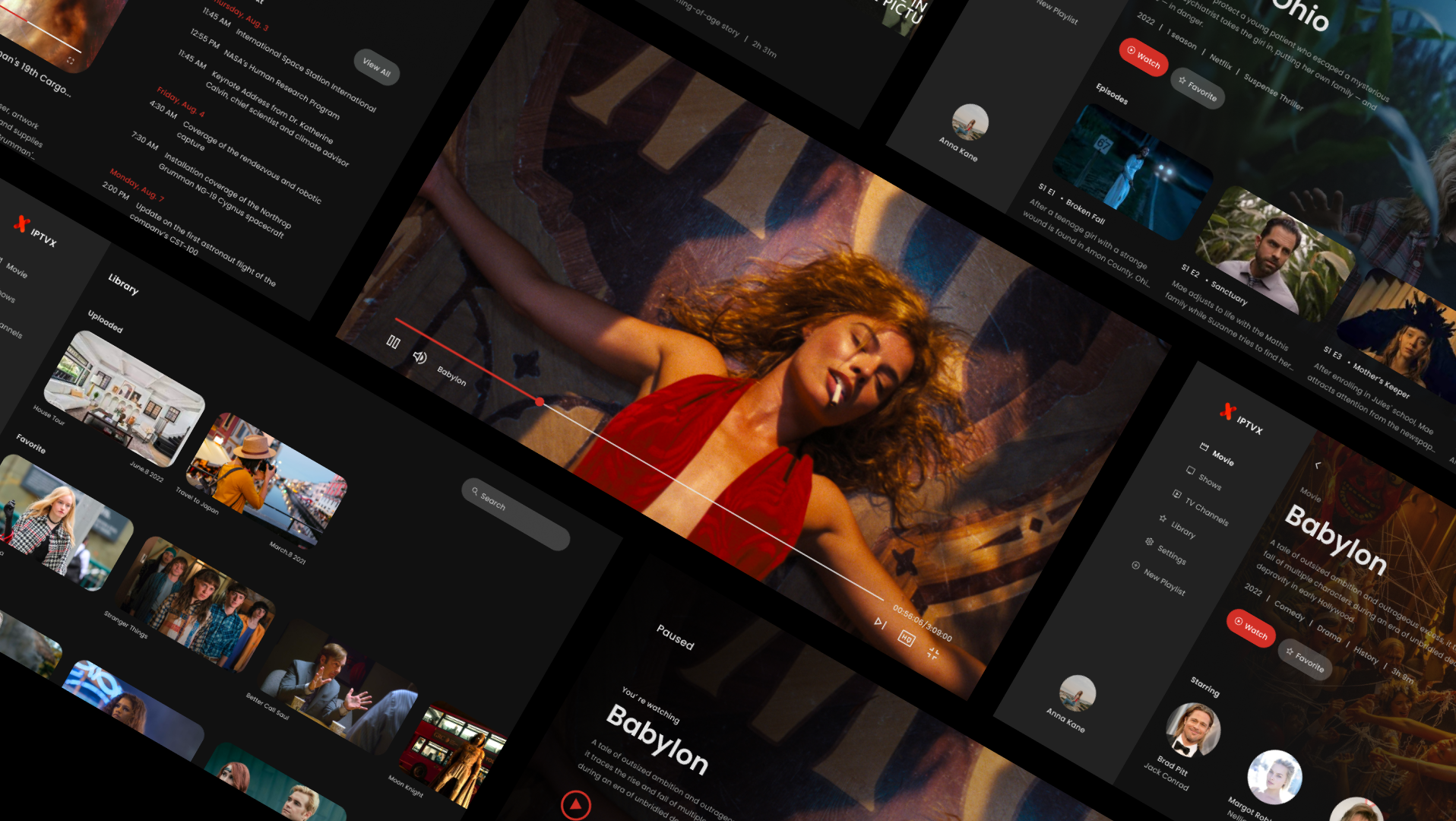The image size is (1456, 821).
Task: Click the red Watch button in the Ohio panel
Action: [1143, 57]
